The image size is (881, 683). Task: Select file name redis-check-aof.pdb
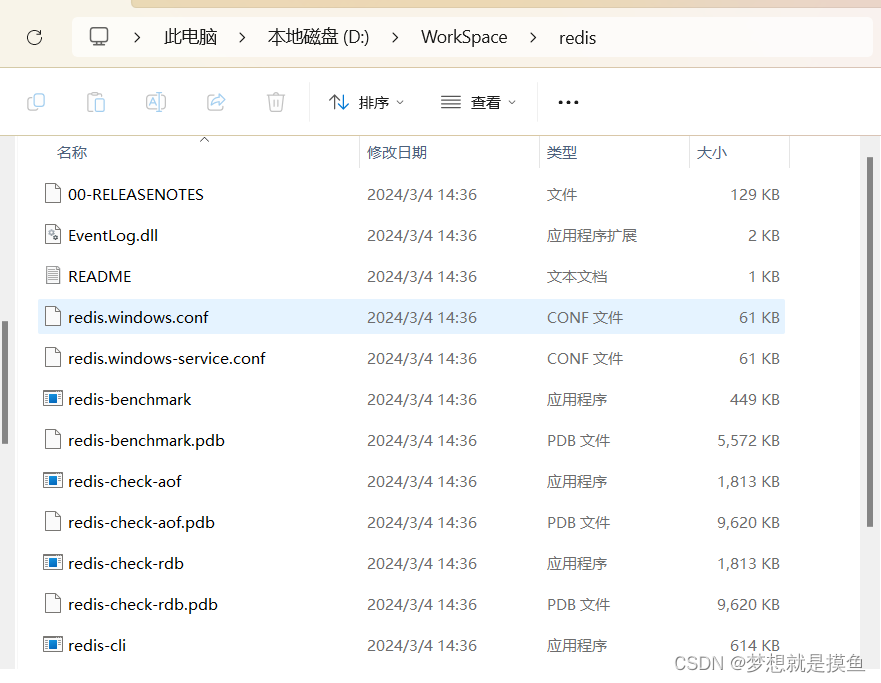pos(142,522)
